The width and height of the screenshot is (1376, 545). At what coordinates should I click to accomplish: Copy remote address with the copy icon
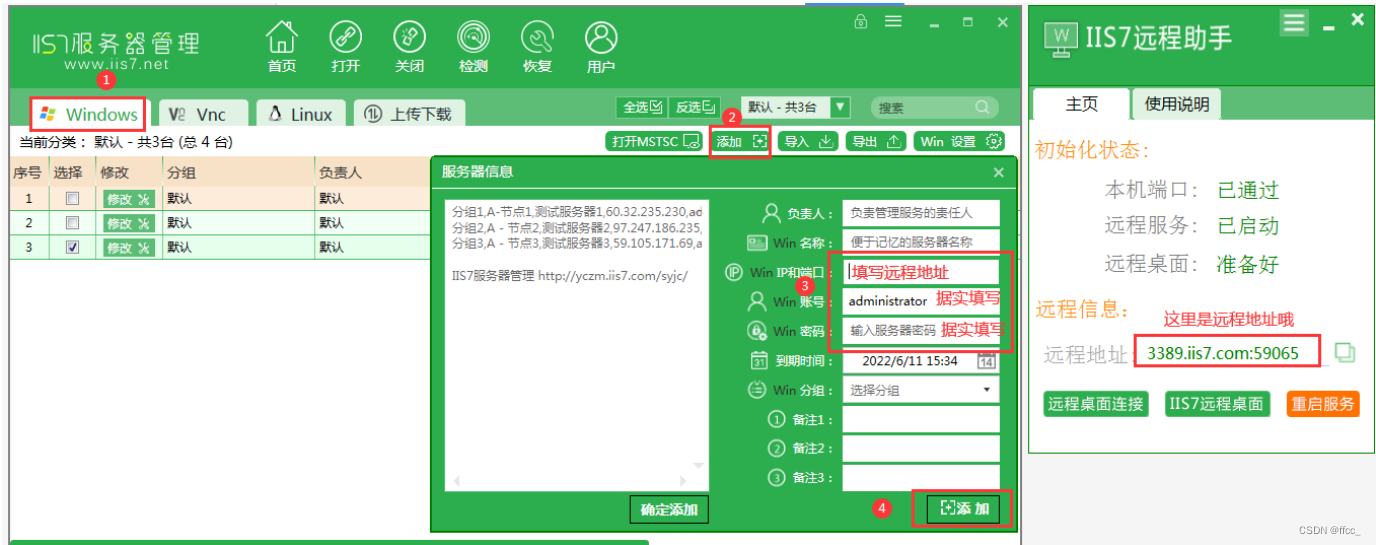[1346, 353]
